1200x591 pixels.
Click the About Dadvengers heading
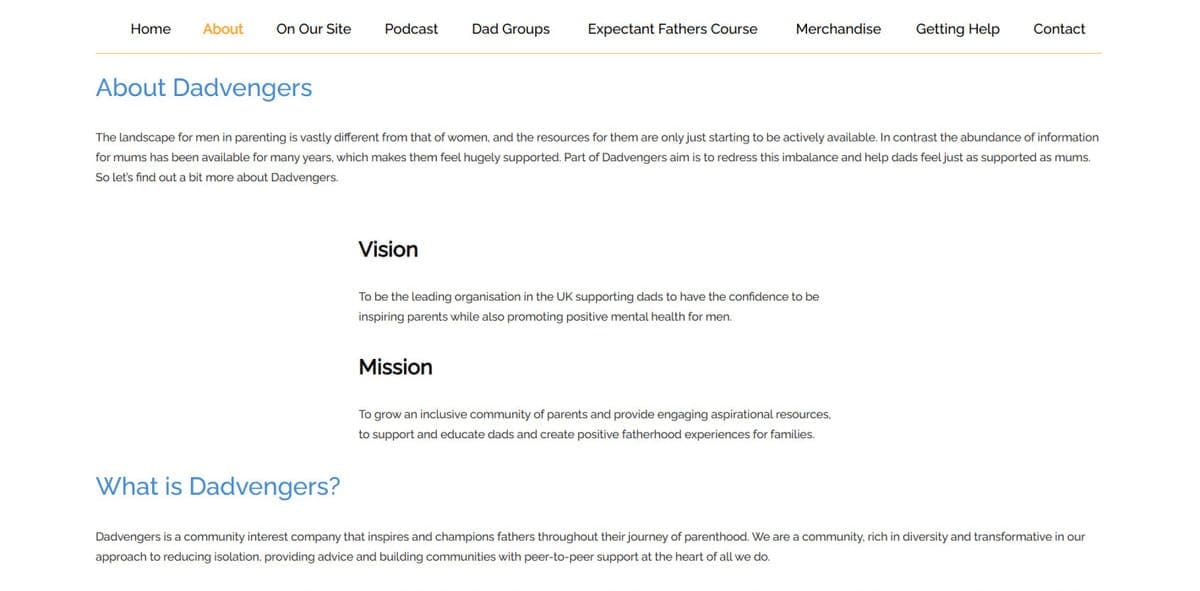(204, 88)
